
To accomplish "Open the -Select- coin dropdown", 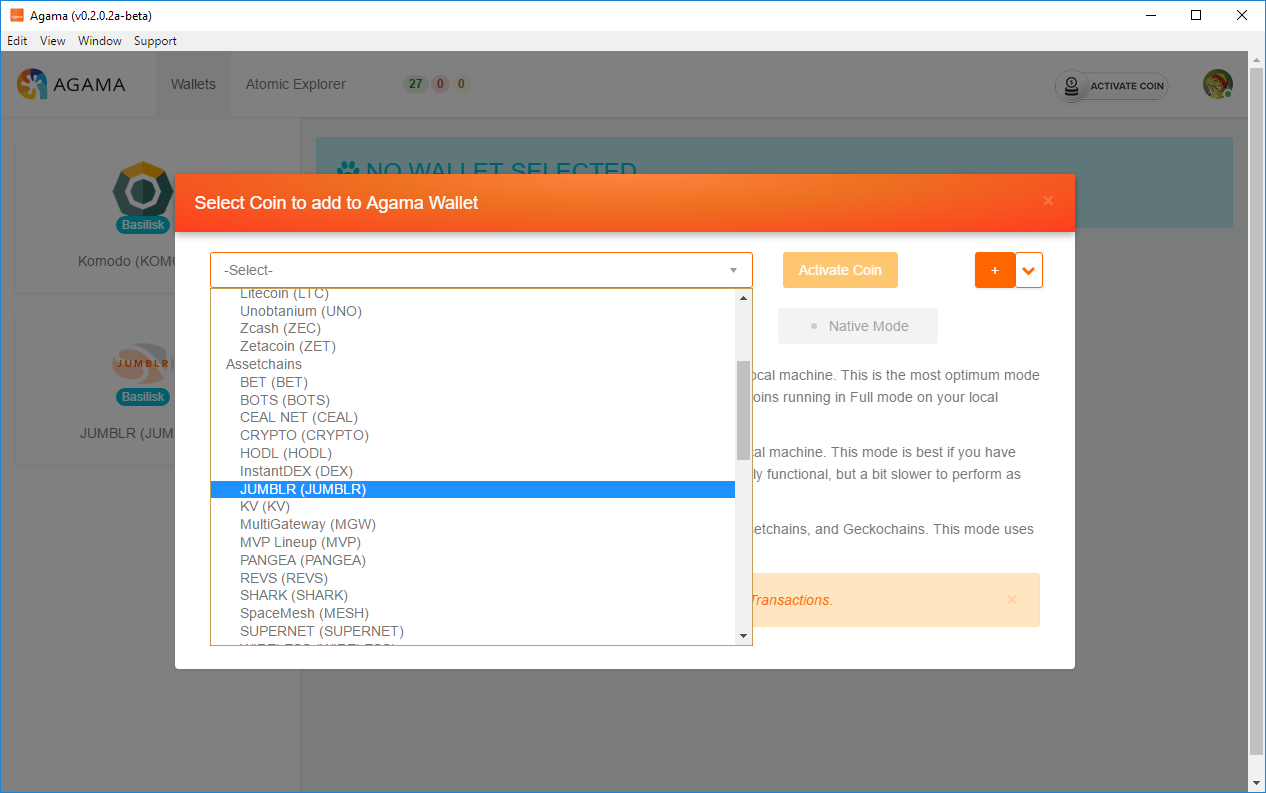I will [481, 270].
